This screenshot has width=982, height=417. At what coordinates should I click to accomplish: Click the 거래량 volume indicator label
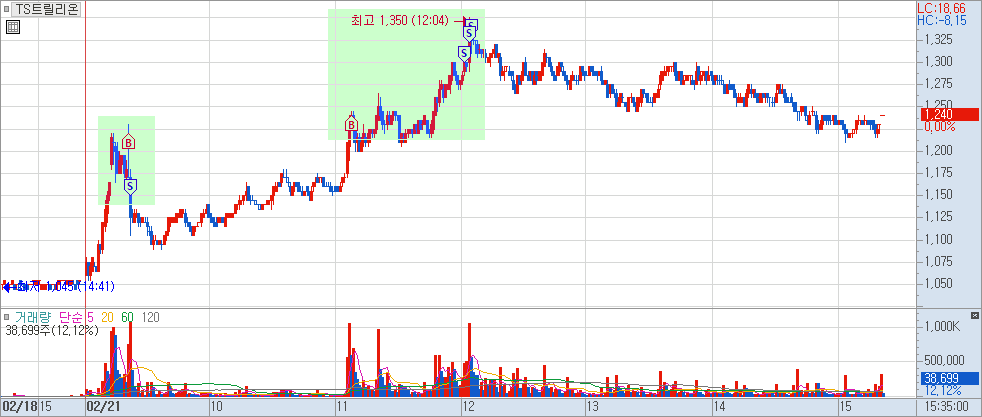(x=32, y=317)
